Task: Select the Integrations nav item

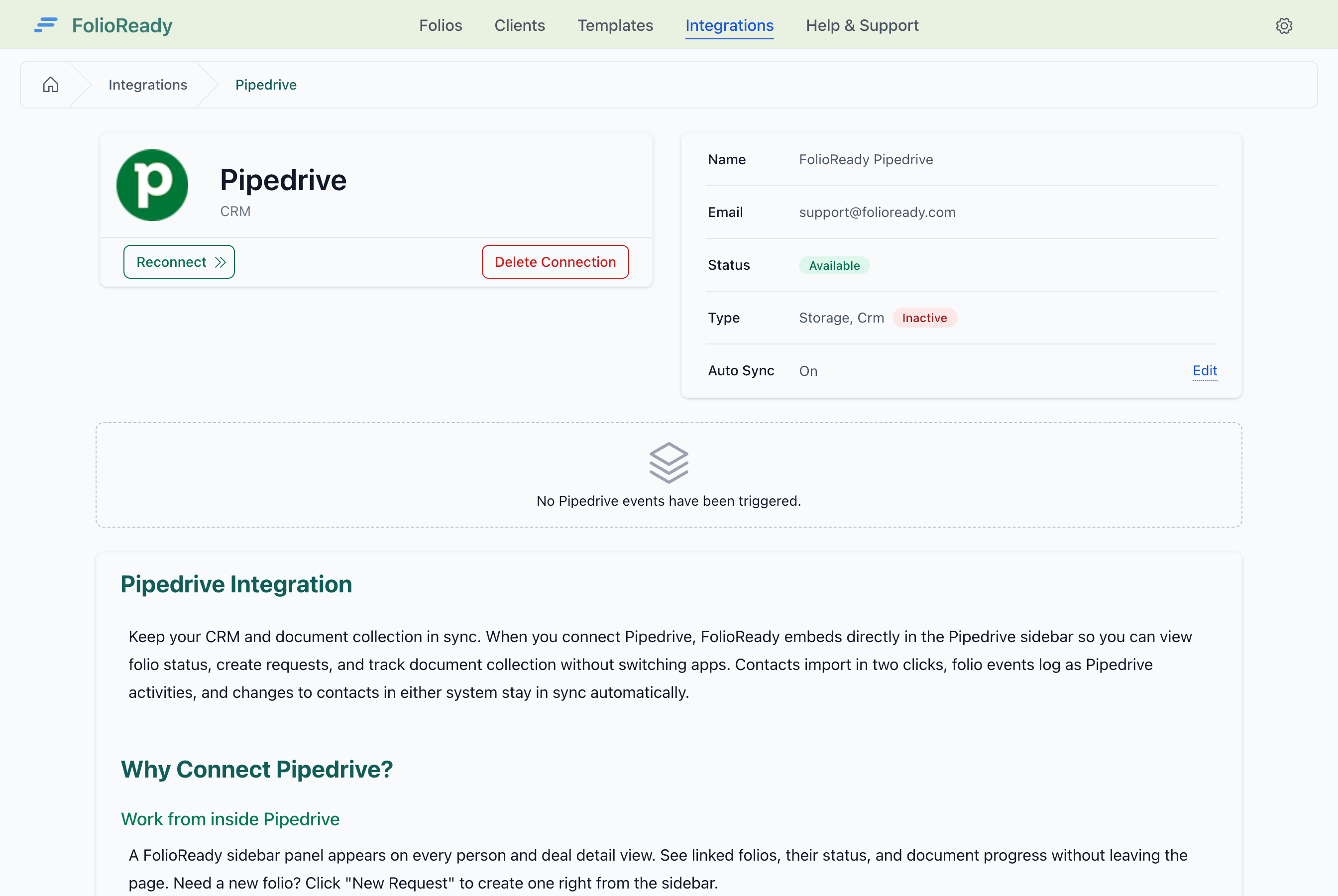Action: (729, 25)
